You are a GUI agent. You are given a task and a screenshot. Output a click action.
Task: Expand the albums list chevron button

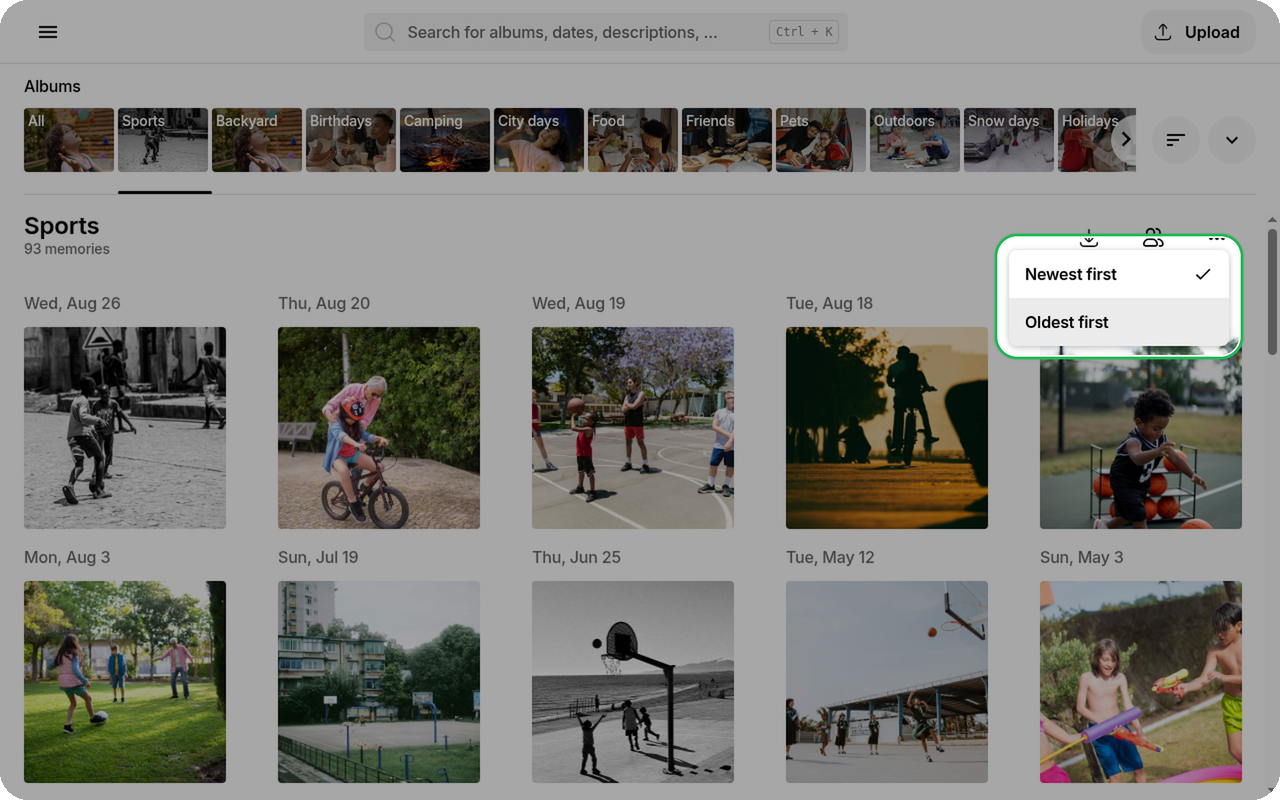click(1232, 140)
